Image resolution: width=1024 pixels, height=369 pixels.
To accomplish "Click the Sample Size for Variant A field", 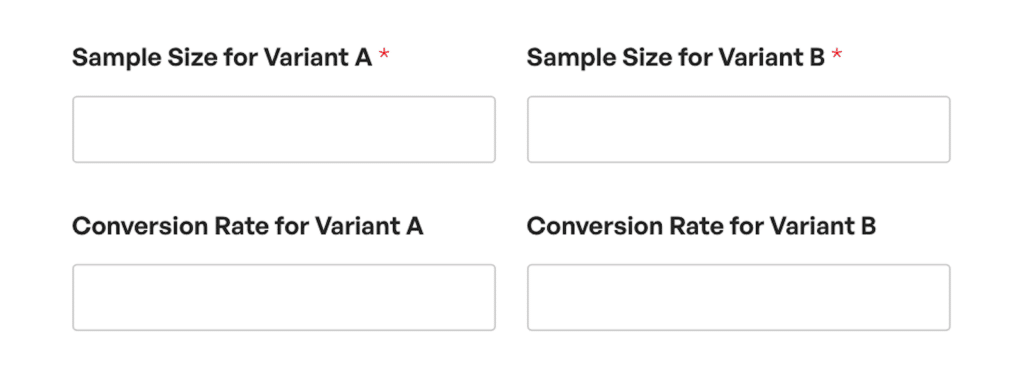I will (x=283, y=129).
